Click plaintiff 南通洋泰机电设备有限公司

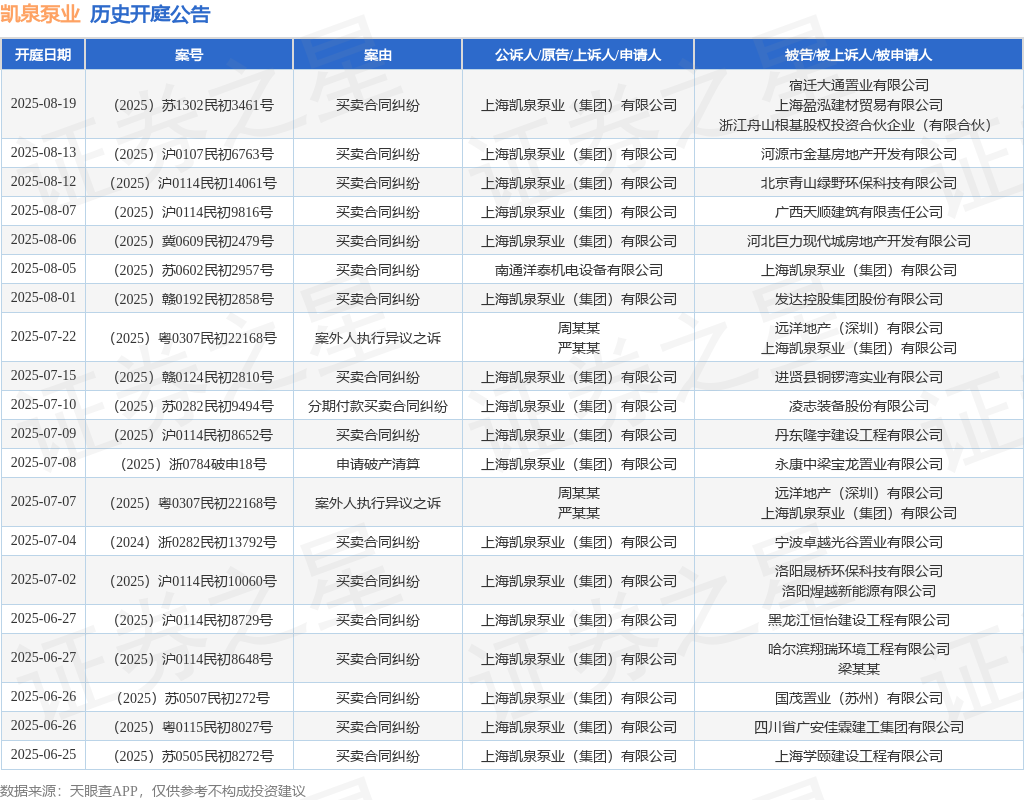point(578,270)
